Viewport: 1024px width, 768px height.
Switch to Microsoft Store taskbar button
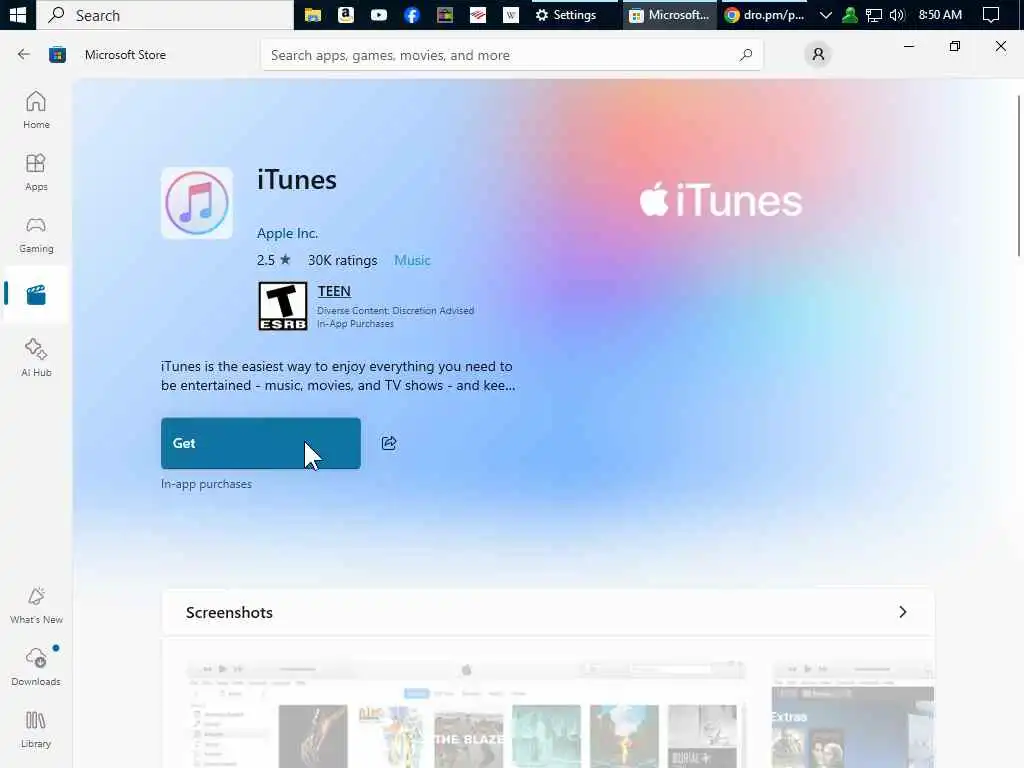pos(669,14)
